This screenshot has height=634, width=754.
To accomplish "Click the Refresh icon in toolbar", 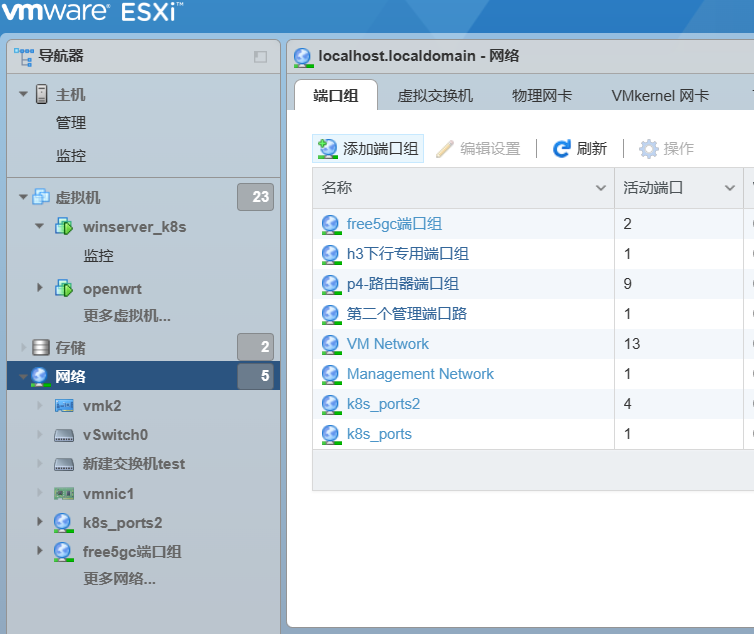I will pyautogui.click(x=561, y=149).
